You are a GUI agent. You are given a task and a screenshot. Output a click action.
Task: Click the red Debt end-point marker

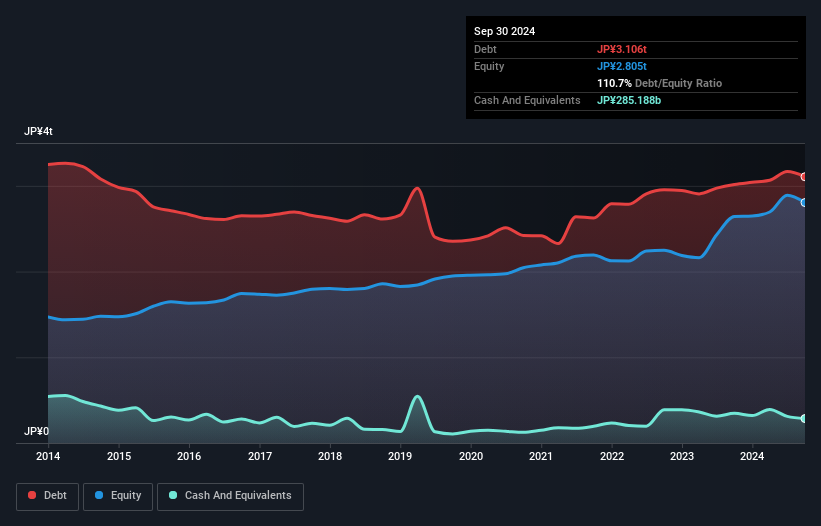tap(804, 177)
